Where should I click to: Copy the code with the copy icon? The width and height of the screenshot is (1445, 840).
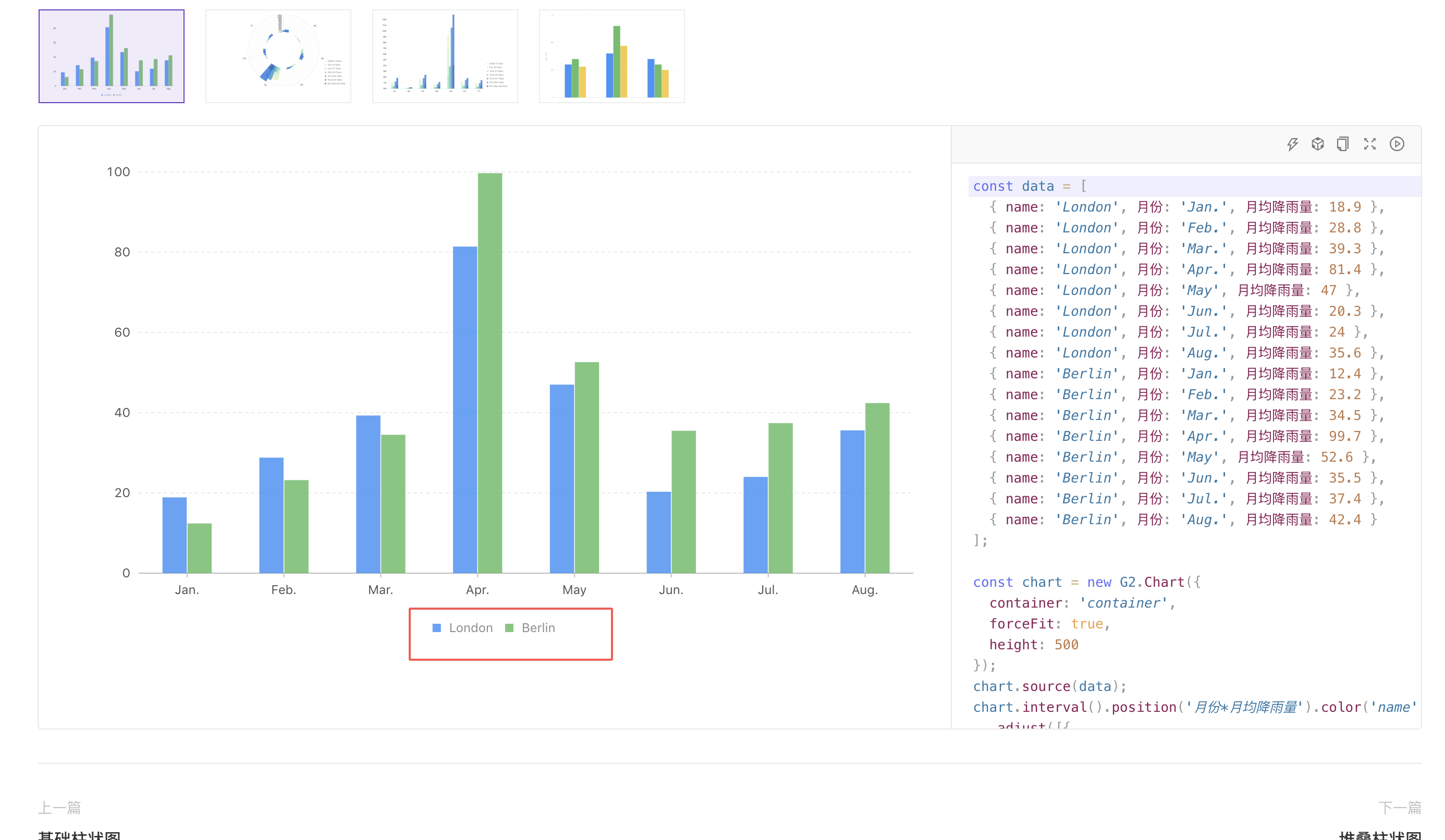1342,144
